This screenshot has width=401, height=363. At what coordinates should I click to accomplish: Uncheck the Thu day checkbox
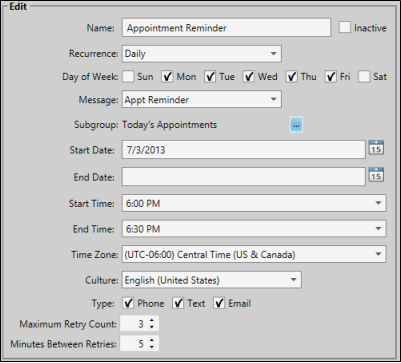[292, 77]
